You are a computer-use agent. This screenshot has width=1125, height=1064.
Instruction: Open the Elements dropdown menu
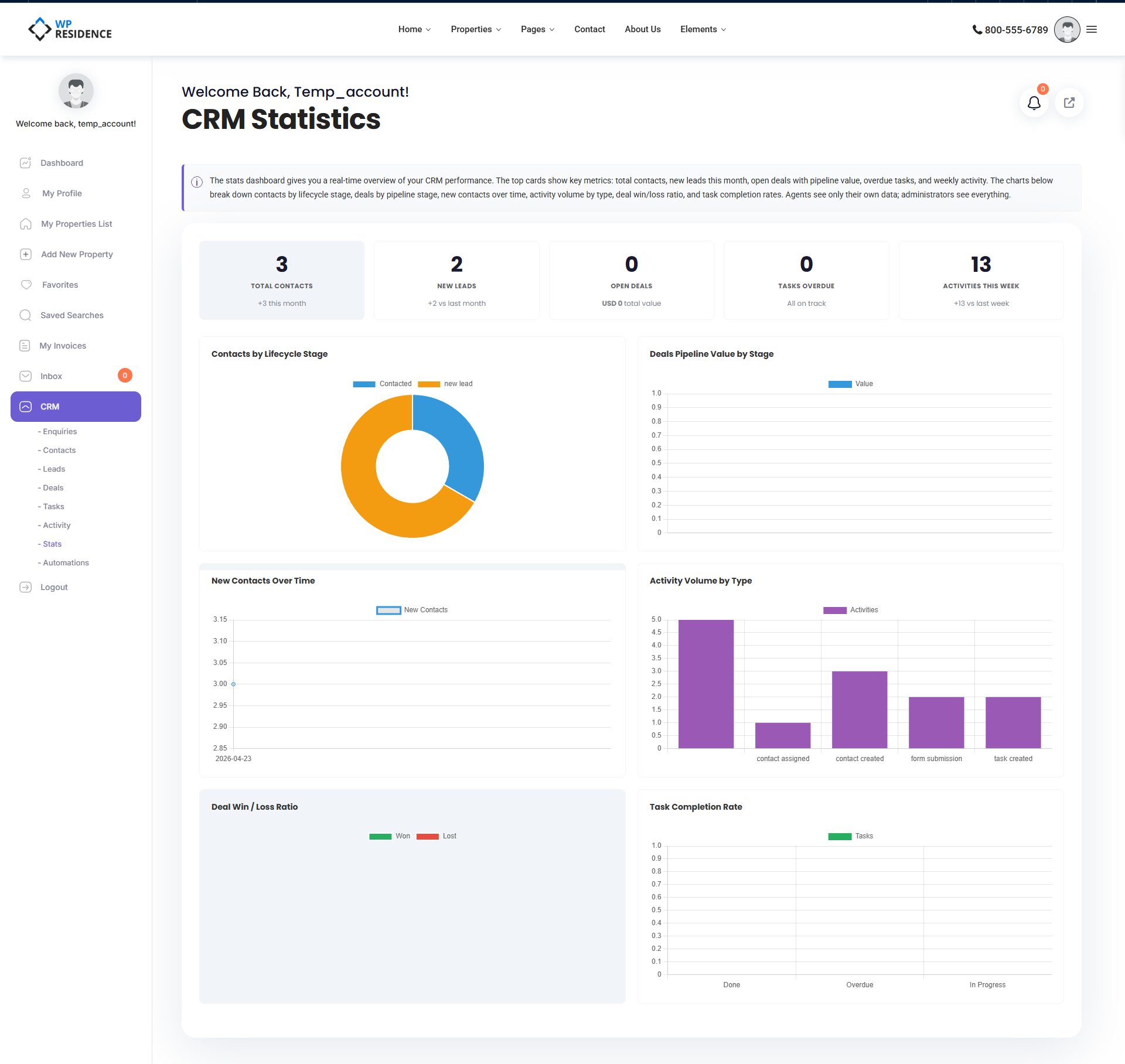coord(703,29)
